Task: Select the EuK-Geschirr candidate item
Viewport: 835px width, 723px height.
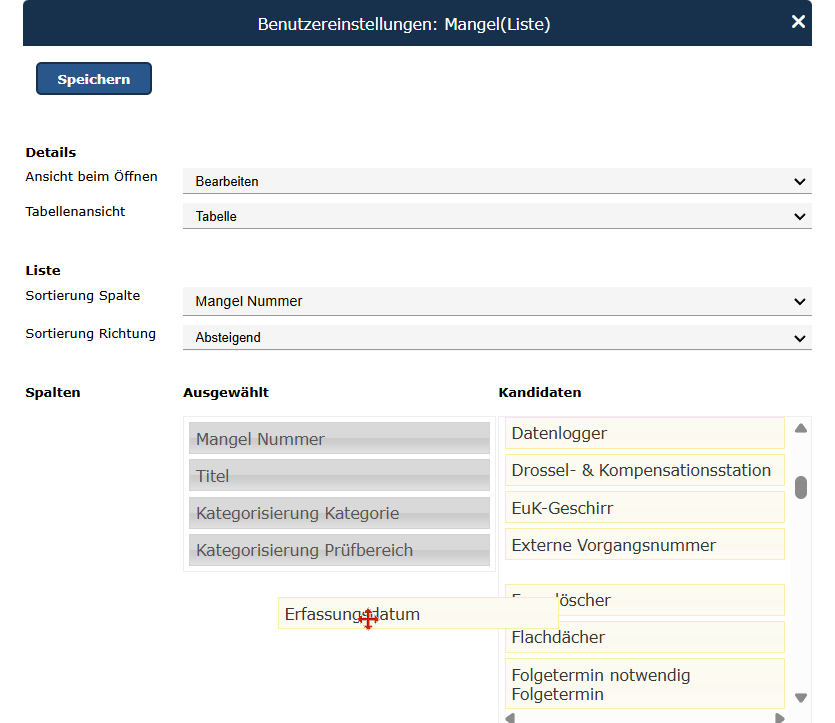Action: 644,508
